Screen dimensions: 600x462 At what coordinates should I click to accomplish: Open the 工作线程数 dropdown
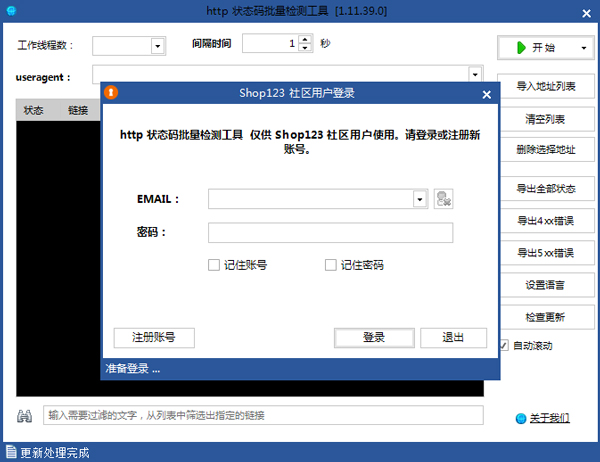(158, 46)
